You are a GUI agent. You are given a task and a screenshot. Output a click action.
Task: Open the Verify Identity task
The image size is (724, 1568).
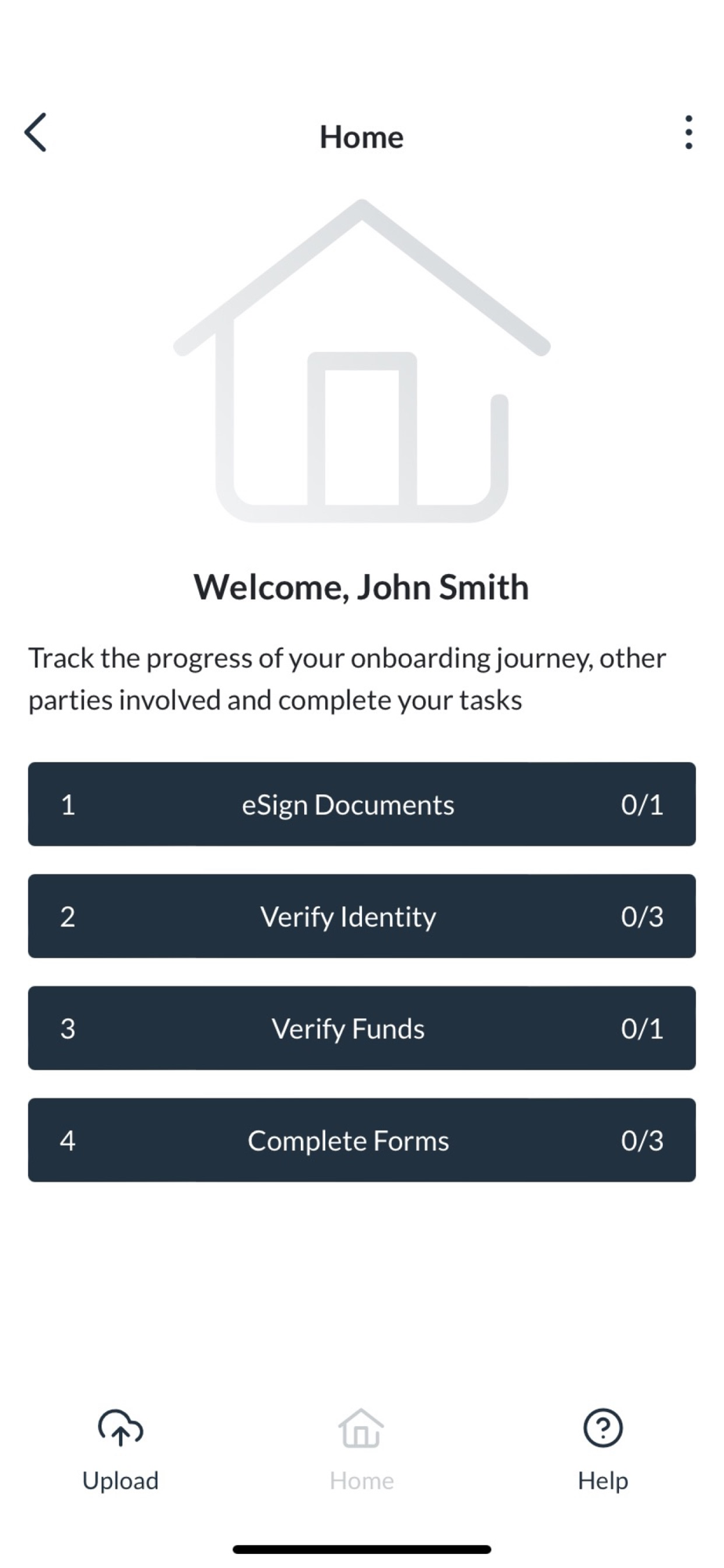(362, 916)
